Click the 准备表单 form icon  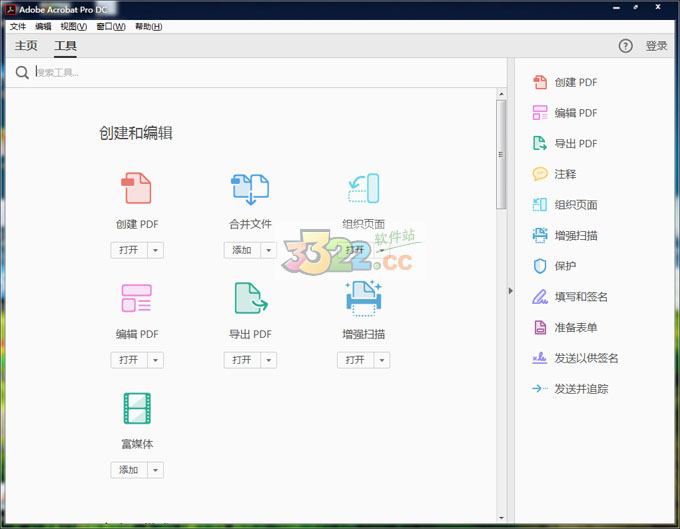[540, 327]
